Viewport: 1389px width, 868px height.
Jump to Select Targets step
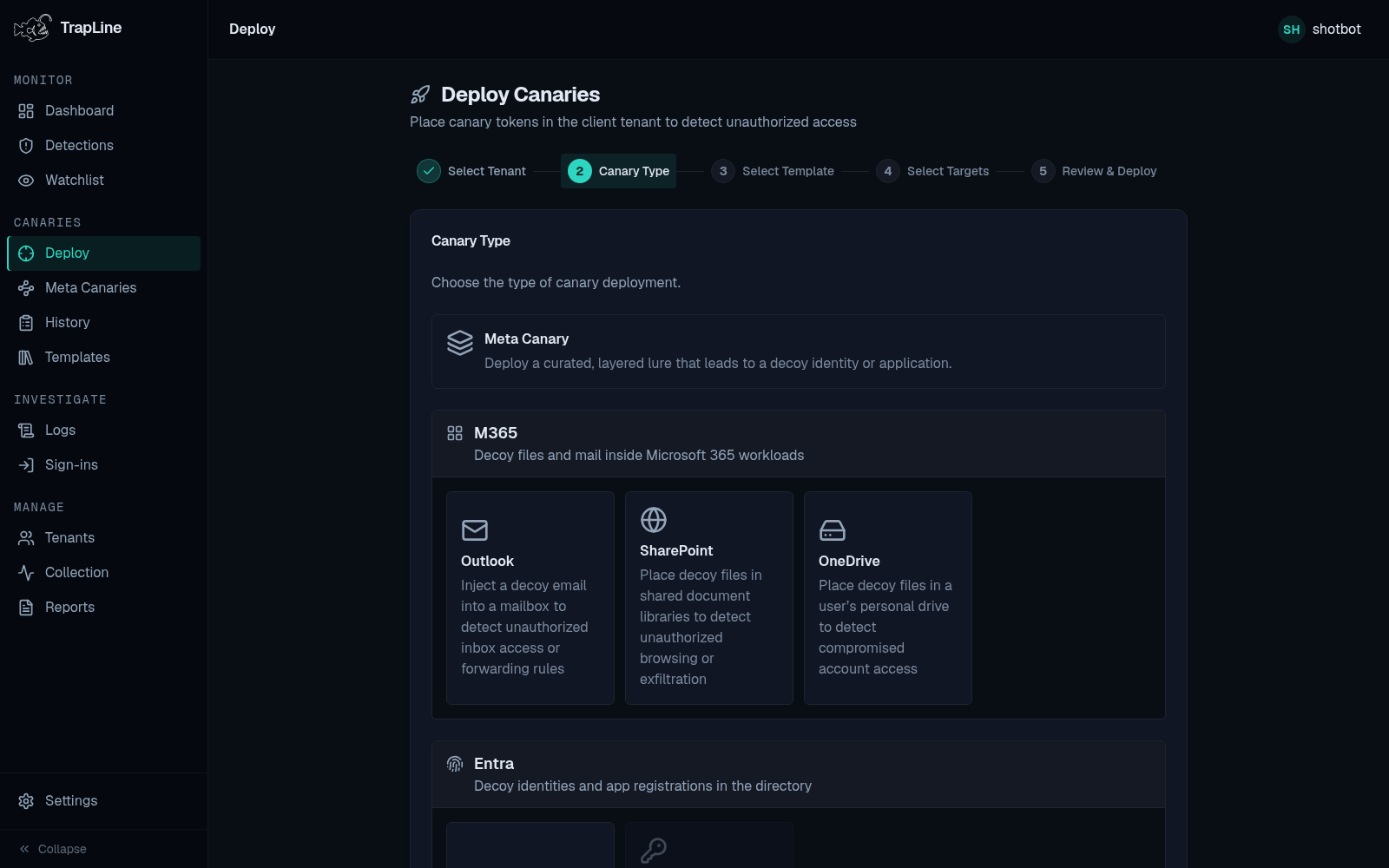[x=932, y=171]
